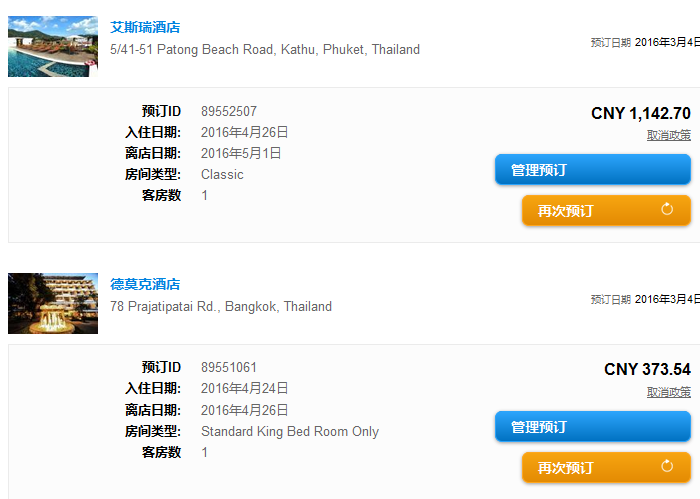Click booking ID number 89552507
The image size is (700, 499).
(x=229, y=111)
